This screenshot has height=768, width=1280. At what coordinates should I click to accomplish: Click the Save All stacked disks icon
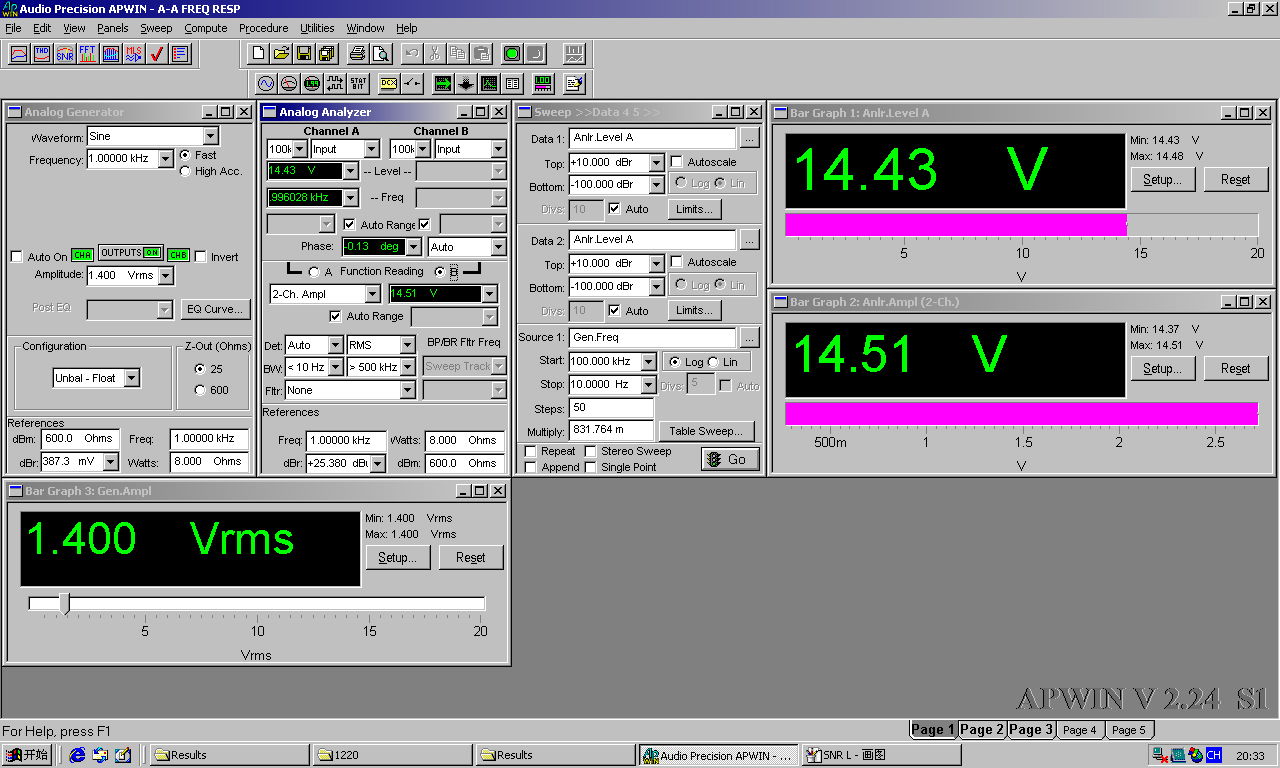point(327,53)
